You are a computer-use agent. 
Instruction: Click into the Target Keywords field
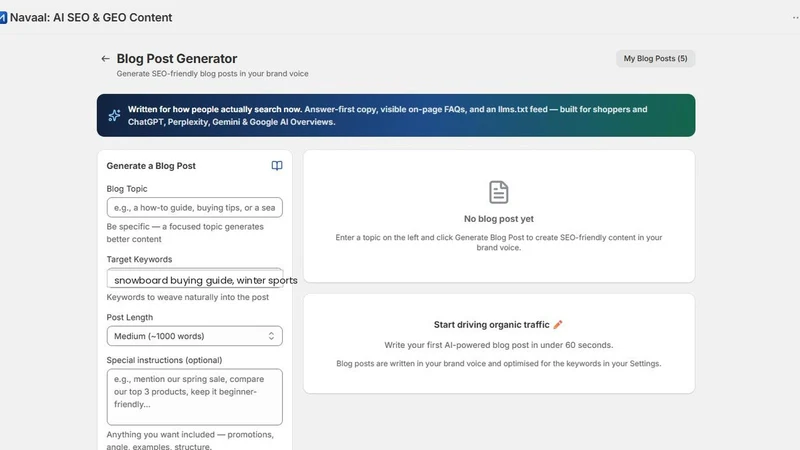tap(194, 279)
